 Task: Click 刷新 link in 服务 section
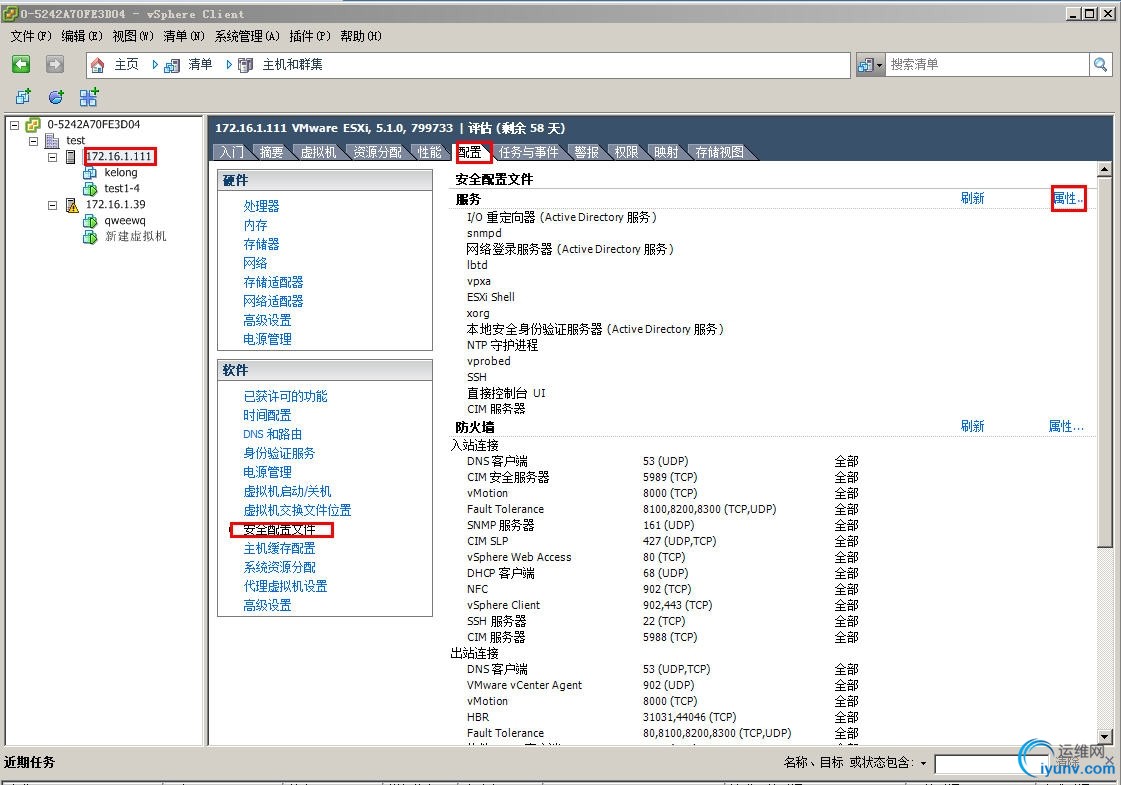[972, 198]
